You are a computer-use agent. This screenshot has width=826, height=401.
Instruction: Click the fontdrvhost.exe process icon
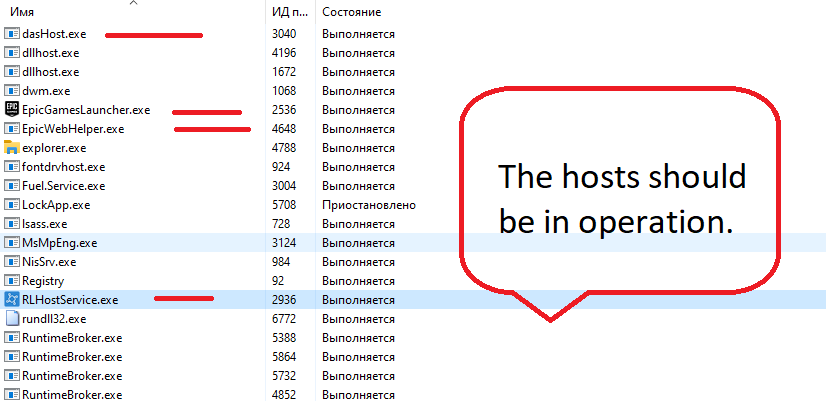coord(12,167)
